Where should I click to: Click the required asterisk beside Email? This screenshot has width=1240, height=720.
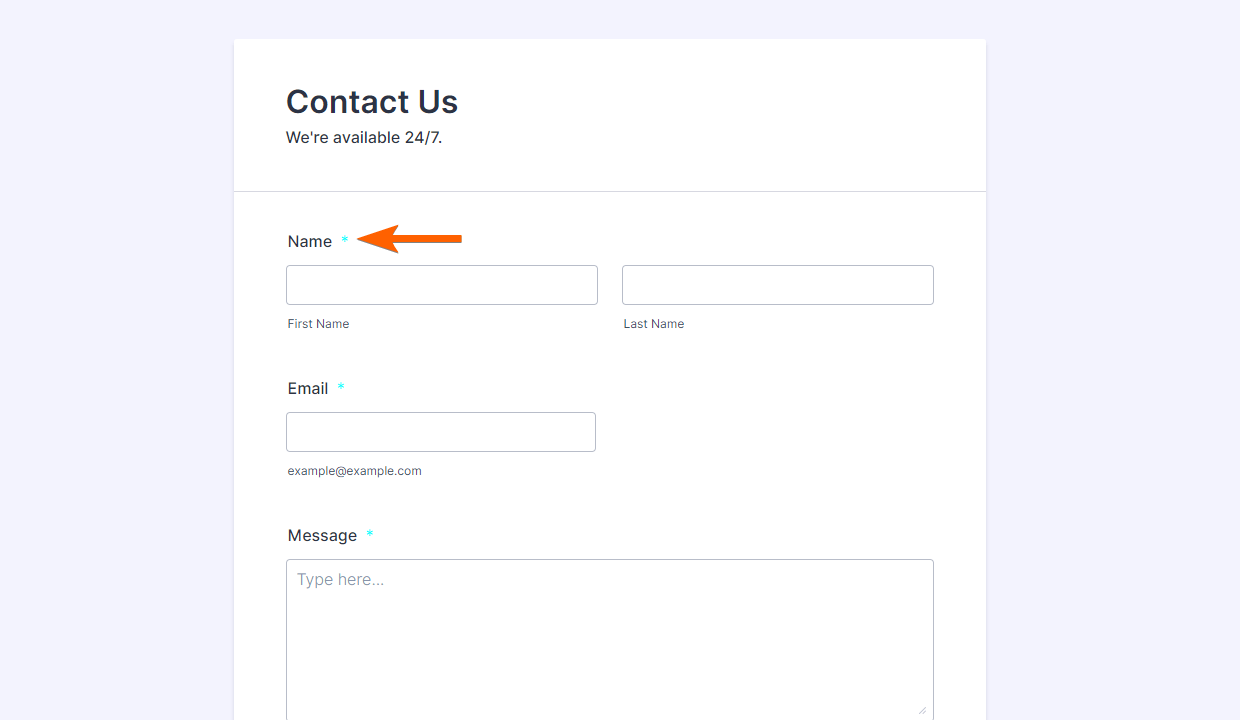coord(341,388)
